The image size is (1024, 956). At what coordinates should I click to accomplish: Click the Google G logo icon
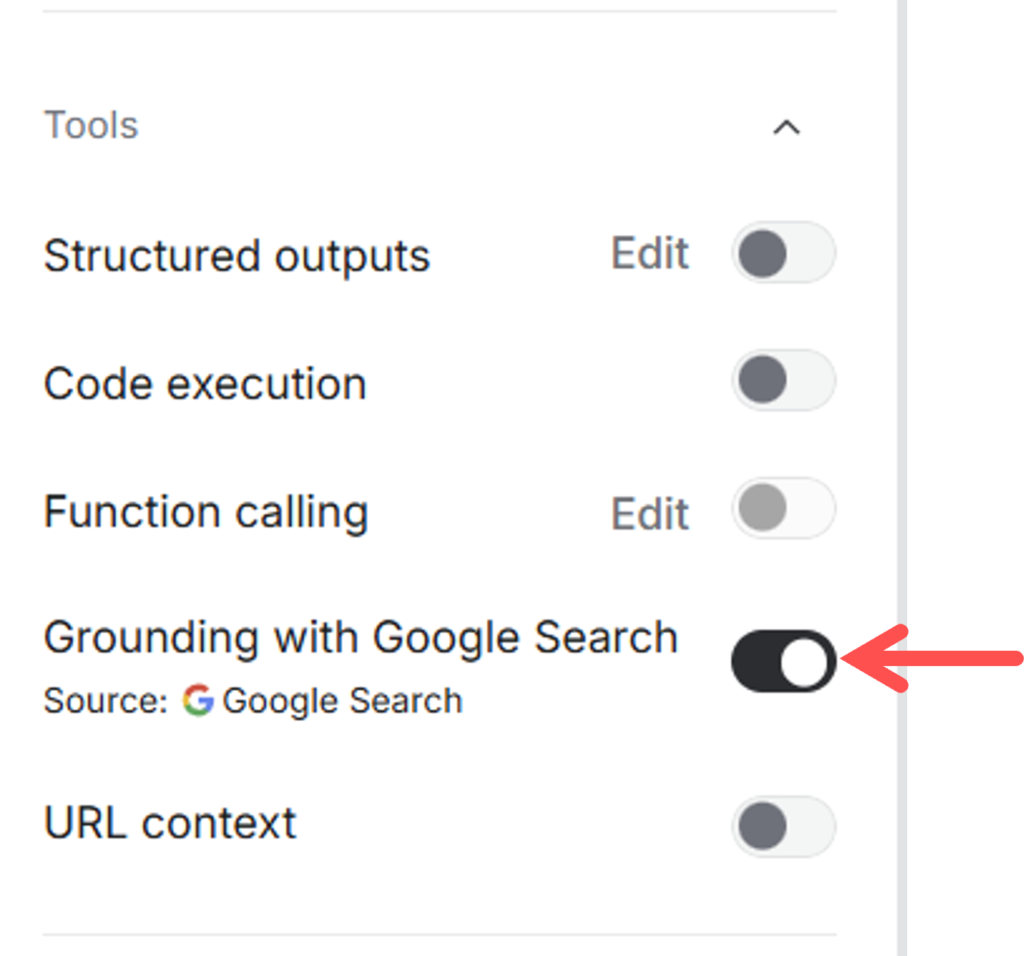[x=198, y=700]
